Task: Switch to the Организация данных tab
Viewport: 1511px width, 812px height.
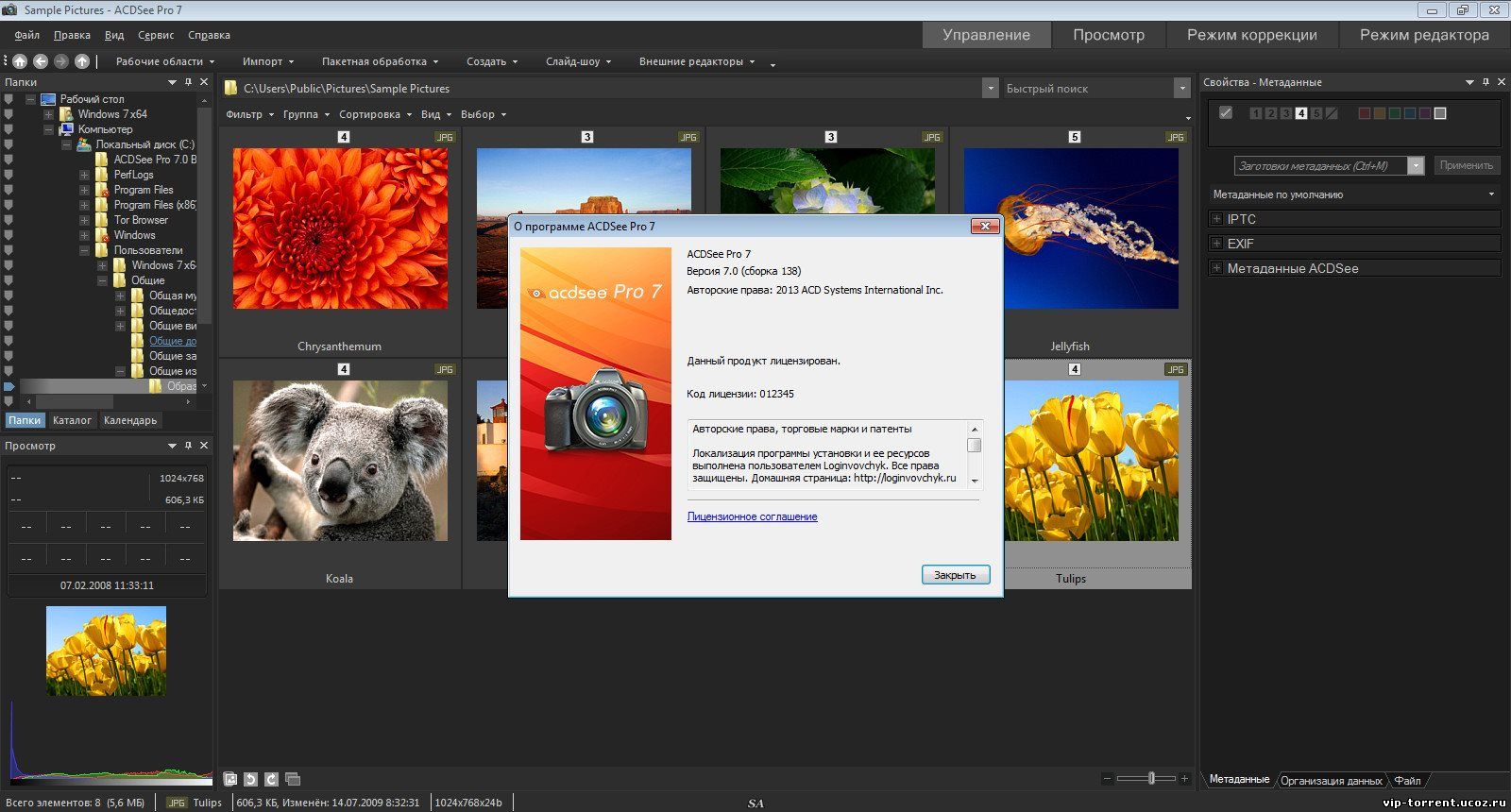Action: tap(1332, 780)
